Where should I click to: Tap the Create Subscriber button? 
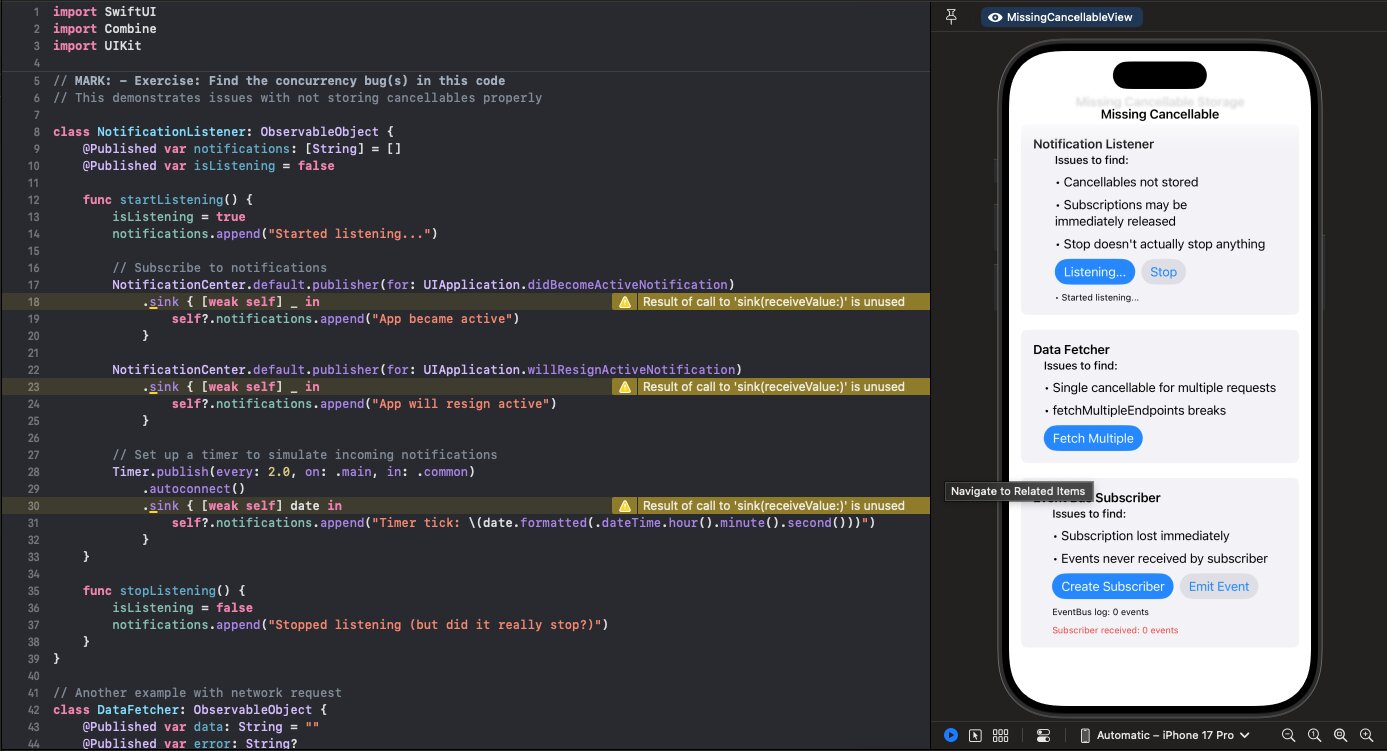click(x=1112, y=587)
